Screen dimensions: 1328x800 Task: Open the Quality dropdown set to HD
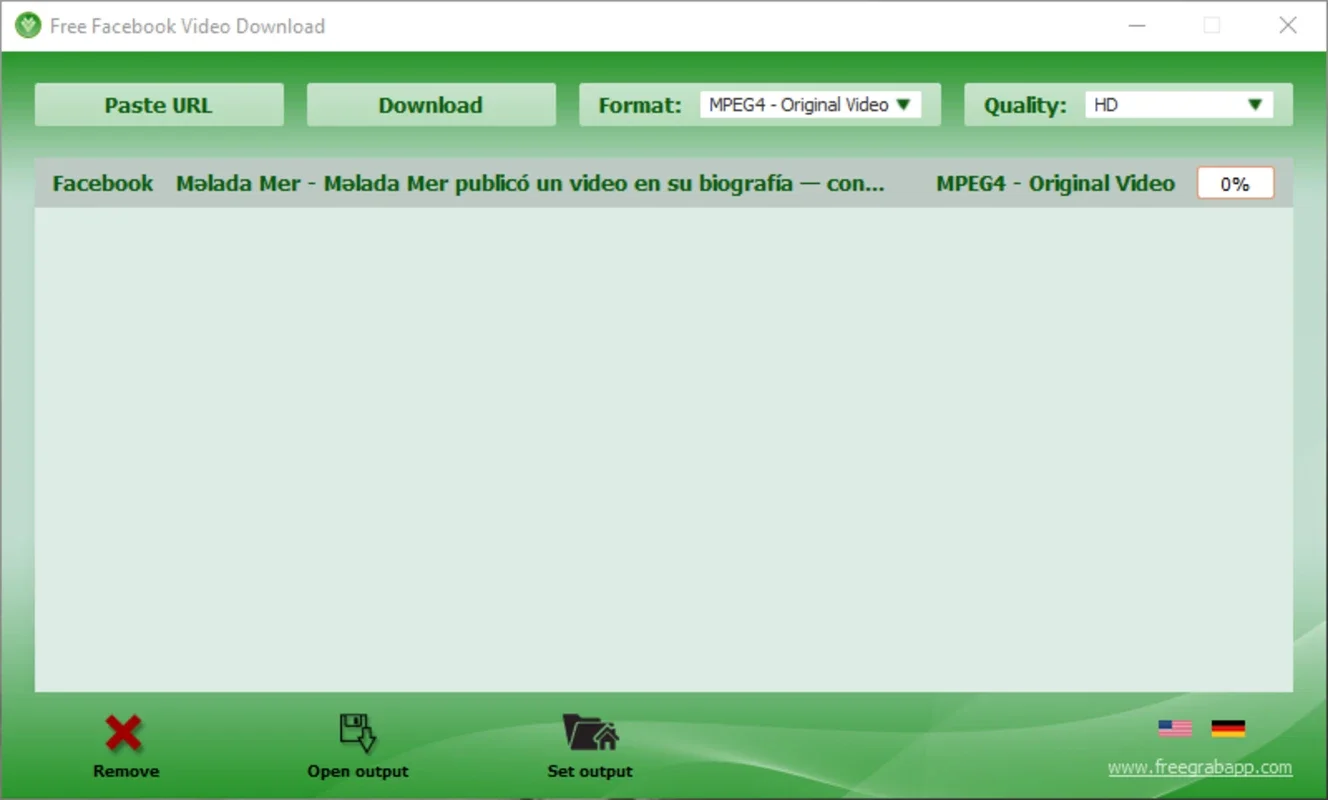coord(1179,105)
